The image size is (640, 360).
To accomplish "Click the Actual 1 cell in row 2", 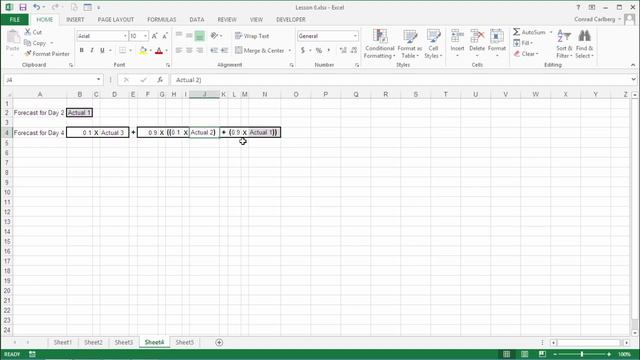I will (x=80, y=113).
